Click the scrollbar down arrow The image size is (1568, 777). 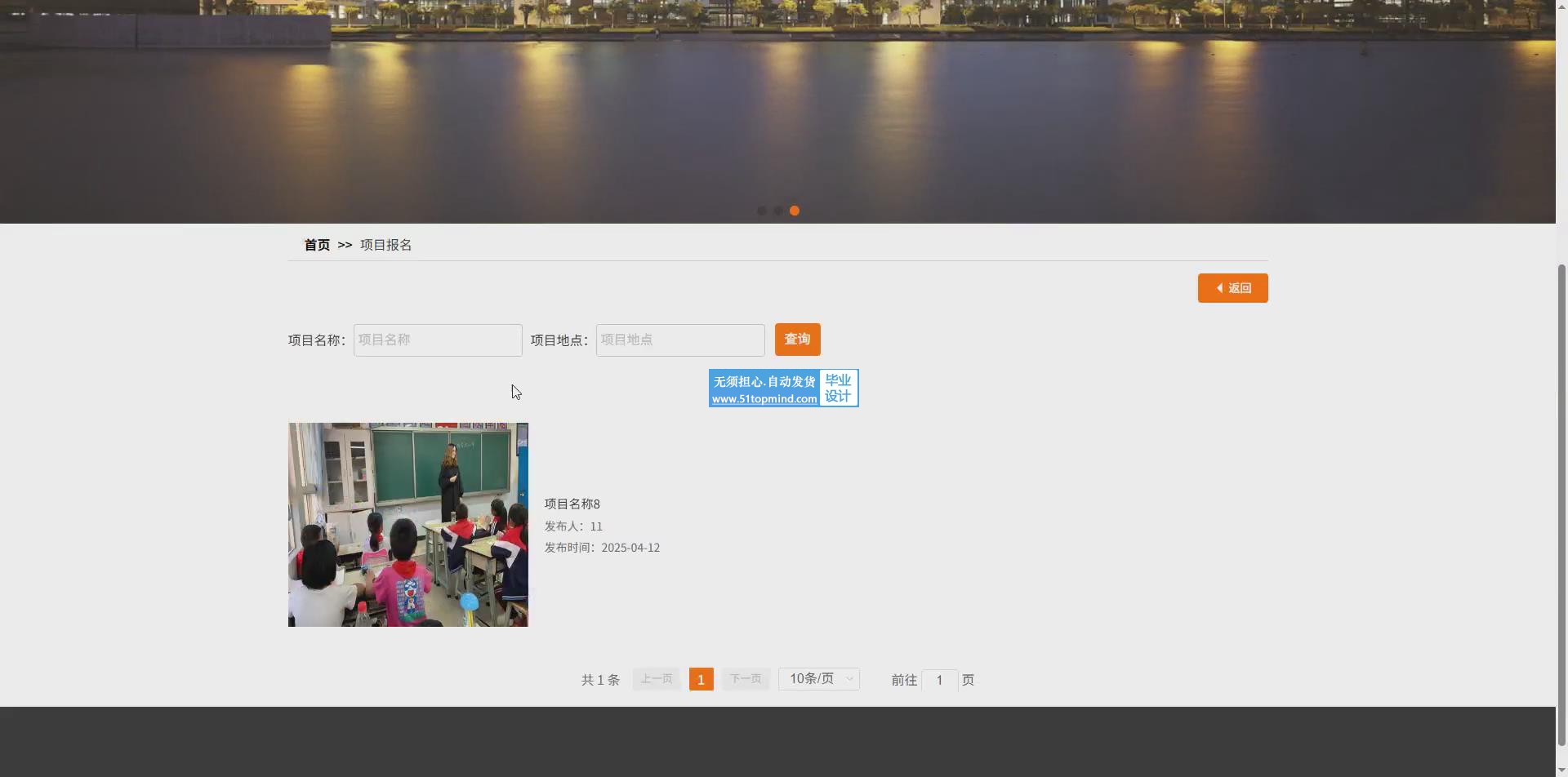click(1561, 770)
